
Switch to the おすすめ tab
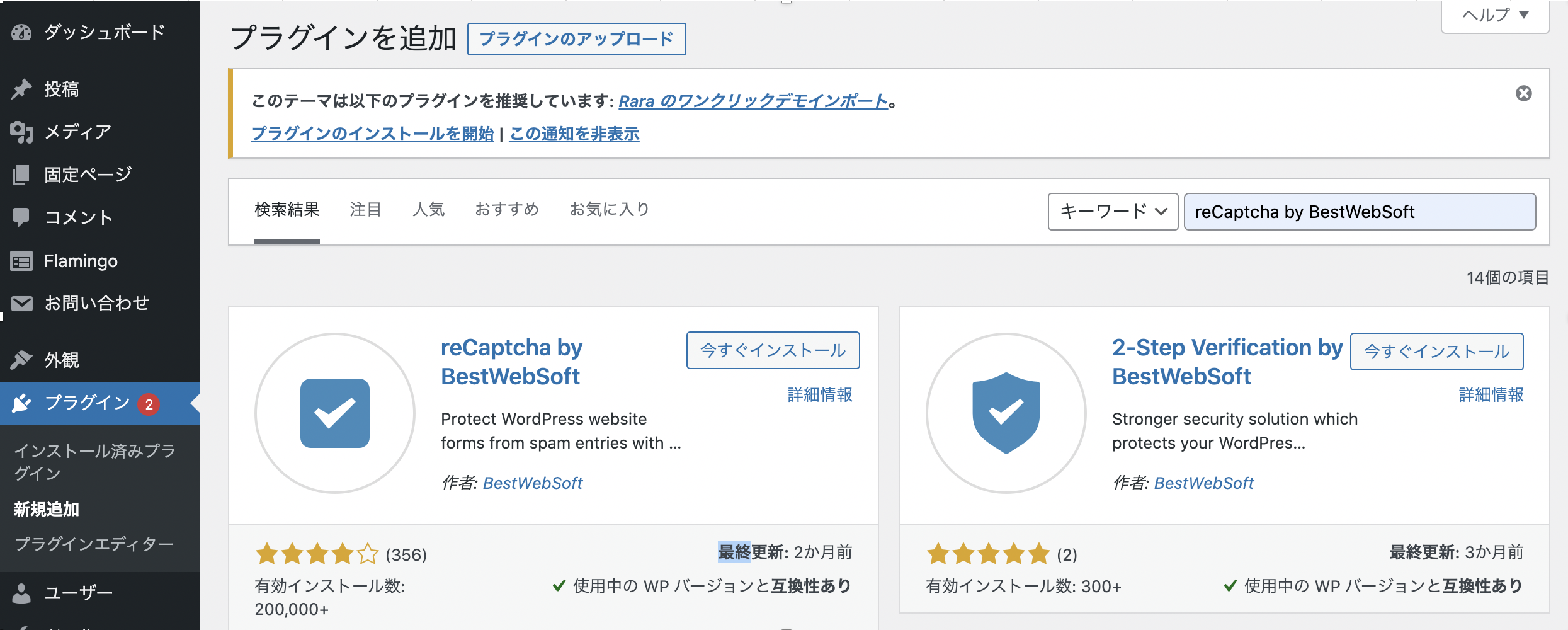(x=508, y=210)
